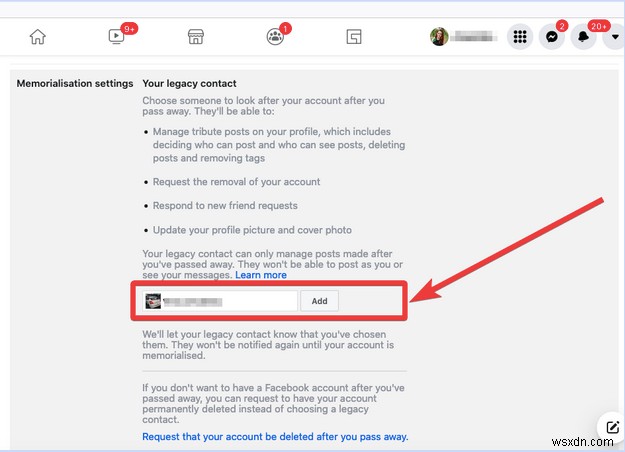Open your profile via the avatar picture
Screen dimensions: 625x452
(x=439, y=37)
